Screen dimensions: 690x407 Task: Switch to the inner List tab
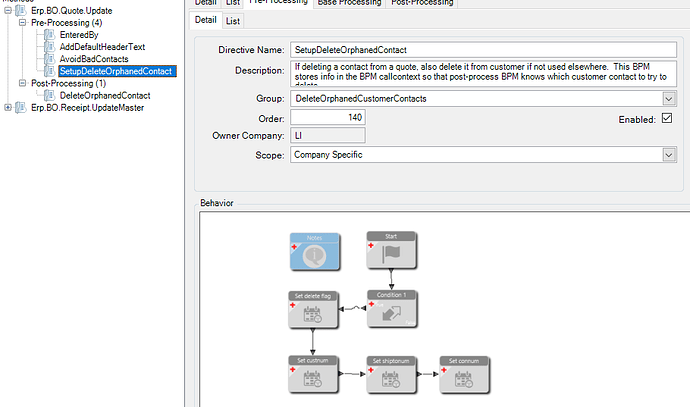click(x=233, y=21)
